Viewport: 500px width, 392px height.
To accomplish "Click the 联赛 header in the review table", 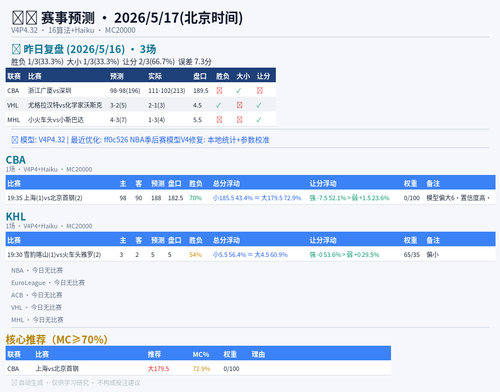I will (14, 76).
